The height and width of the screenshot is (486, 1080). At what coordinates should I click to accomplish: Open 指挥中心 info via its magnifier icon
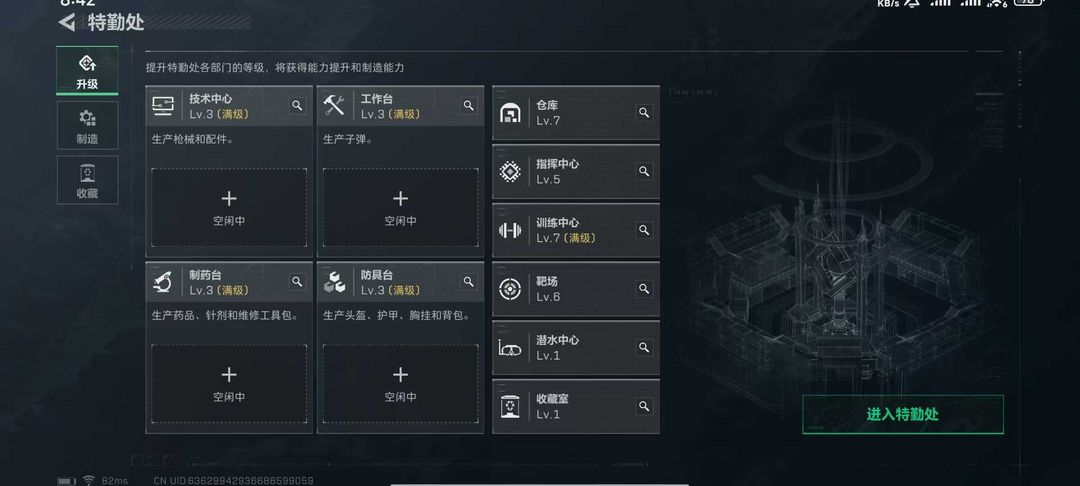click(644, 171)
